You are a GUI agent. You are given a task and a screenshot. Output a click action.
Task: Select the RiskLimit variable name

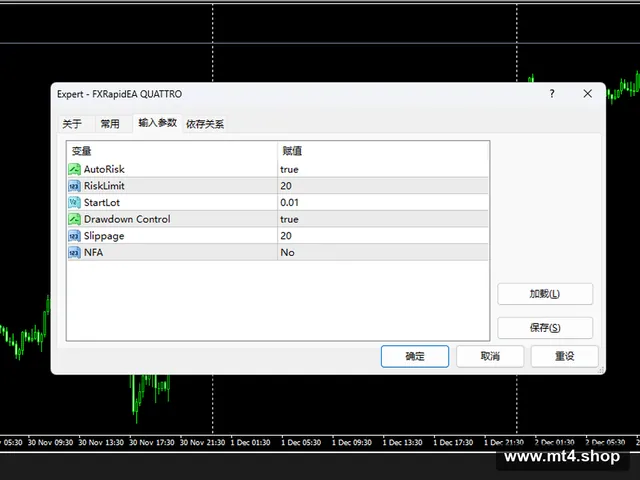[104, 186]
